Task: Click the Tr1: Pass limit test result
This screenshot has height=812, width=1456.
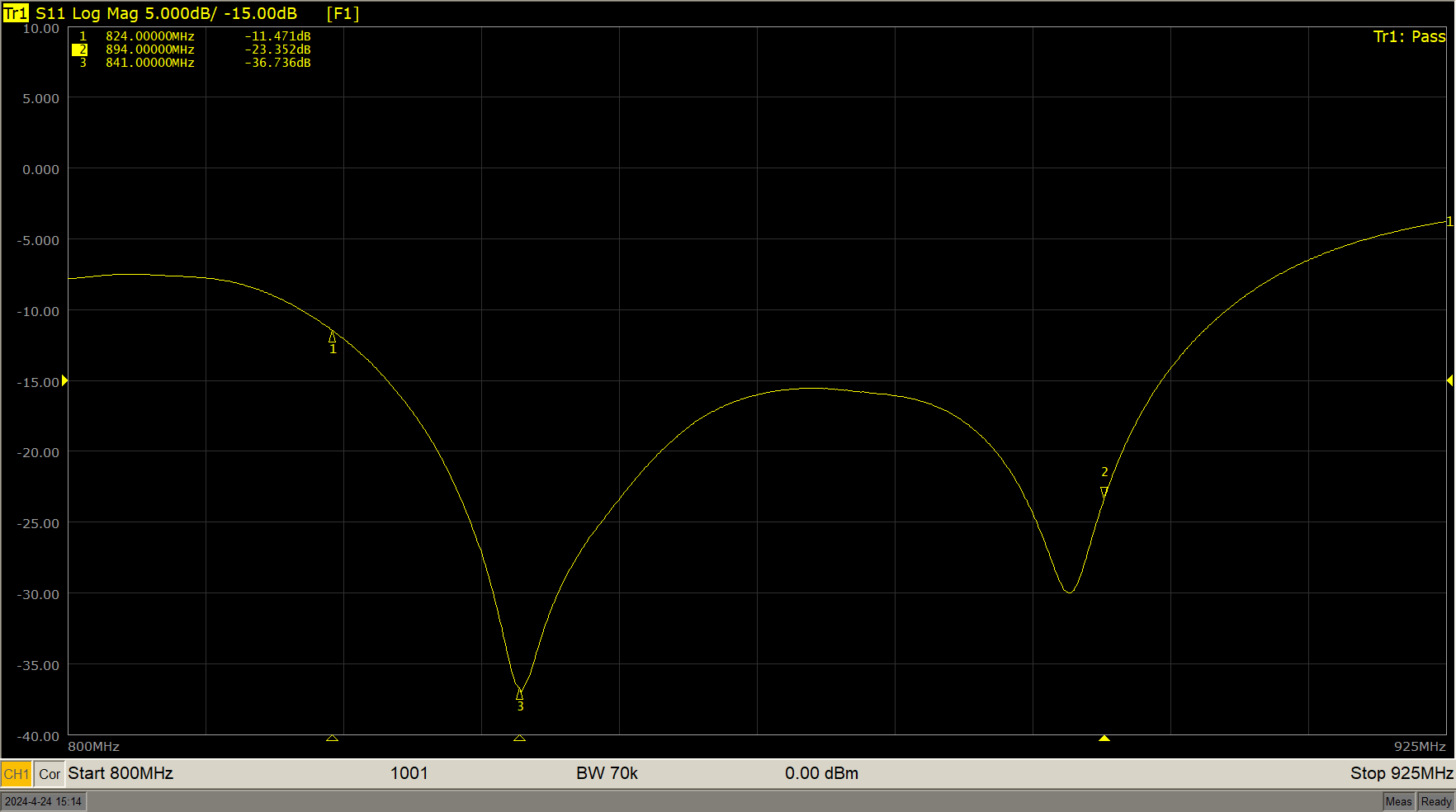Action: [x=1409, y=36]
